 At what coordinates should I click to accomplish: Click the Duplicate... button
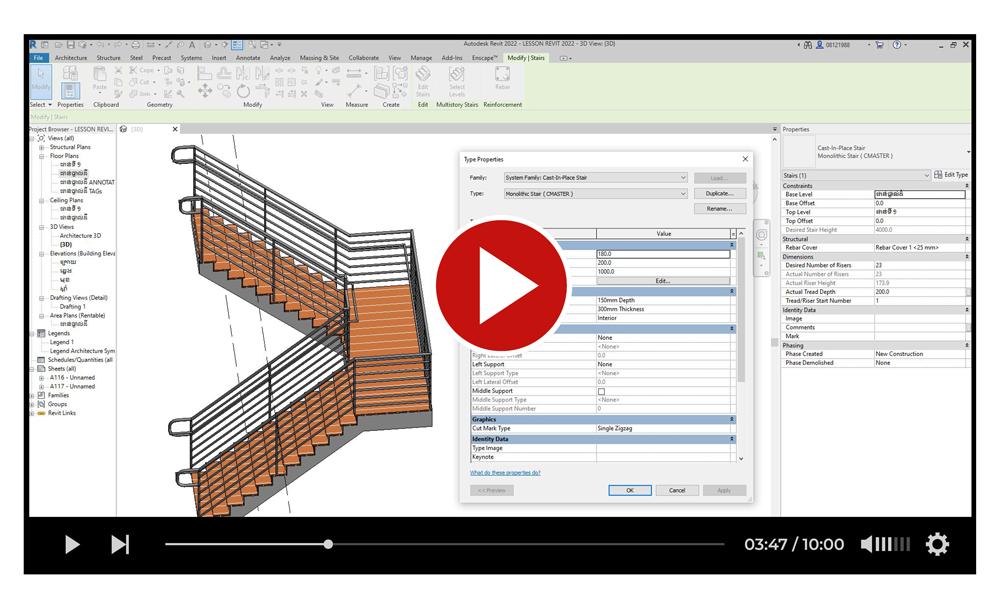[719, 194]
